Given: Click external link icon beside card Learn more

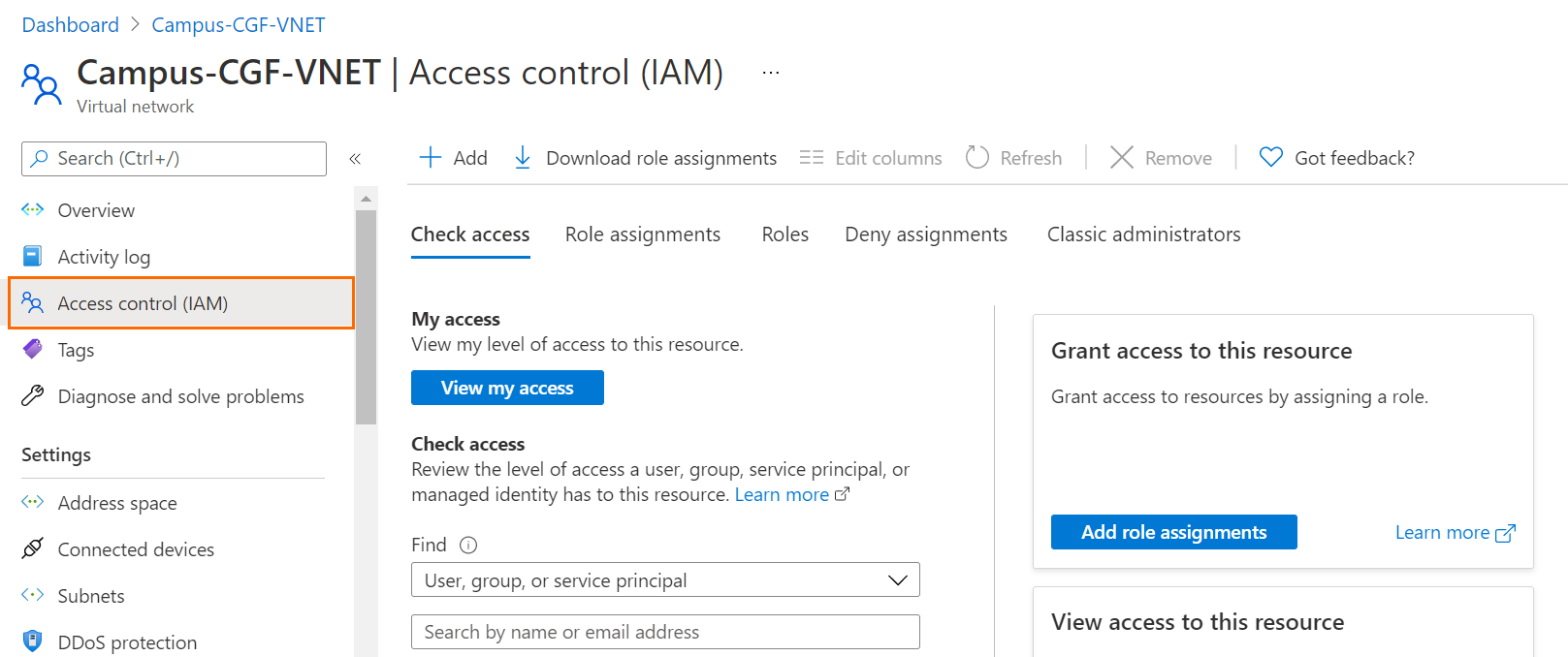Looking at the screenshot, I should (x=1506, y=533).
